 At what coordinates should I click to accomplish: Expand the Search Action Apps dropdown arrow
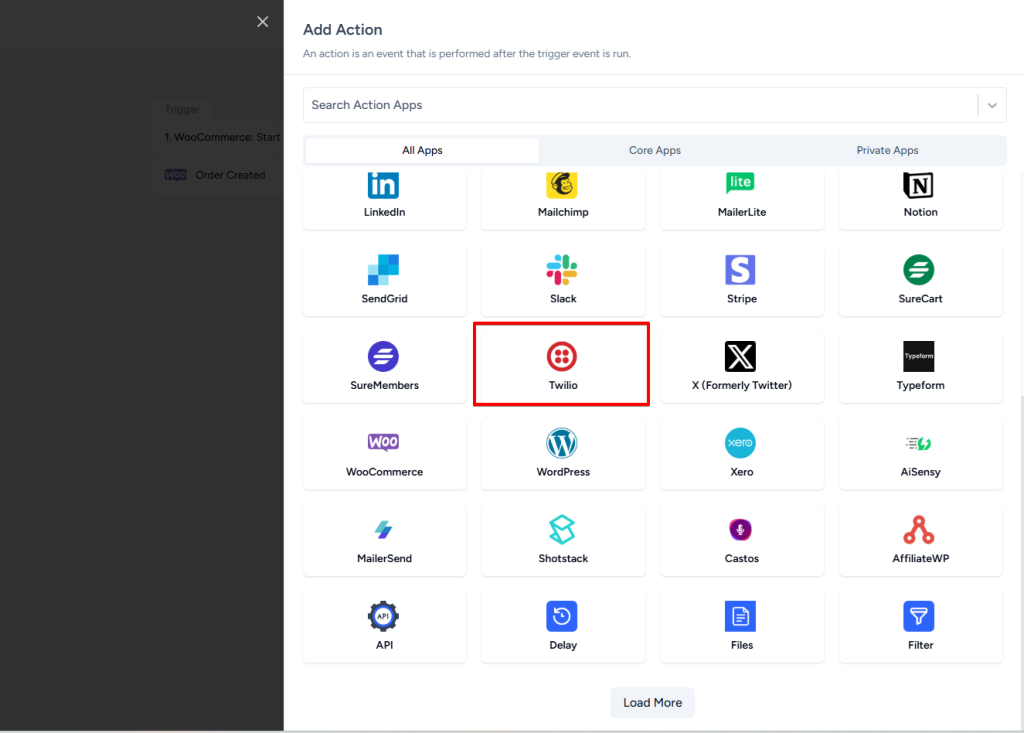click(992, 105)
